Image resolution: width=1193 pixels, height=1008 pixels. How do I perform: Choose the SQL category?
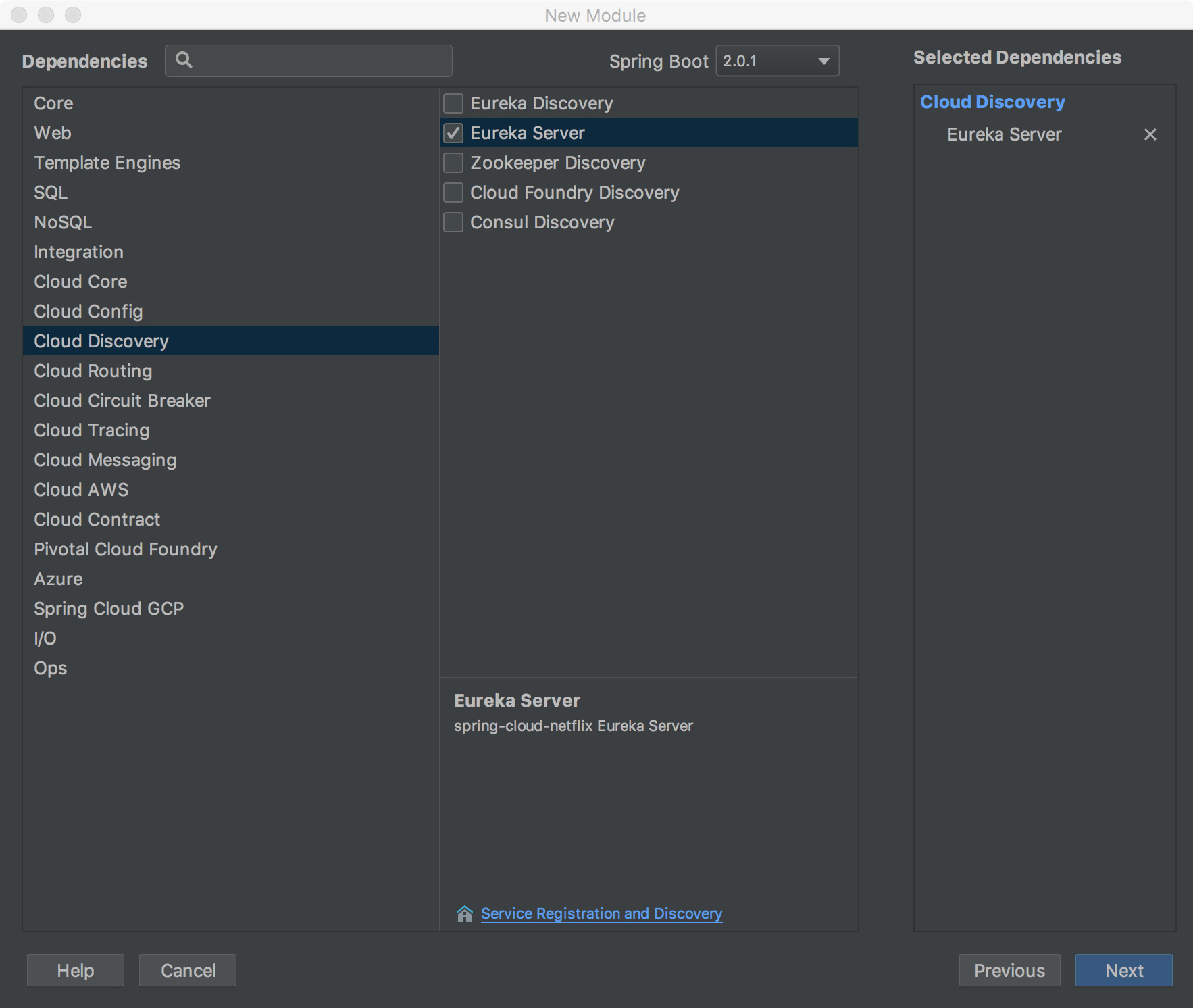click(x=231, y=193)
